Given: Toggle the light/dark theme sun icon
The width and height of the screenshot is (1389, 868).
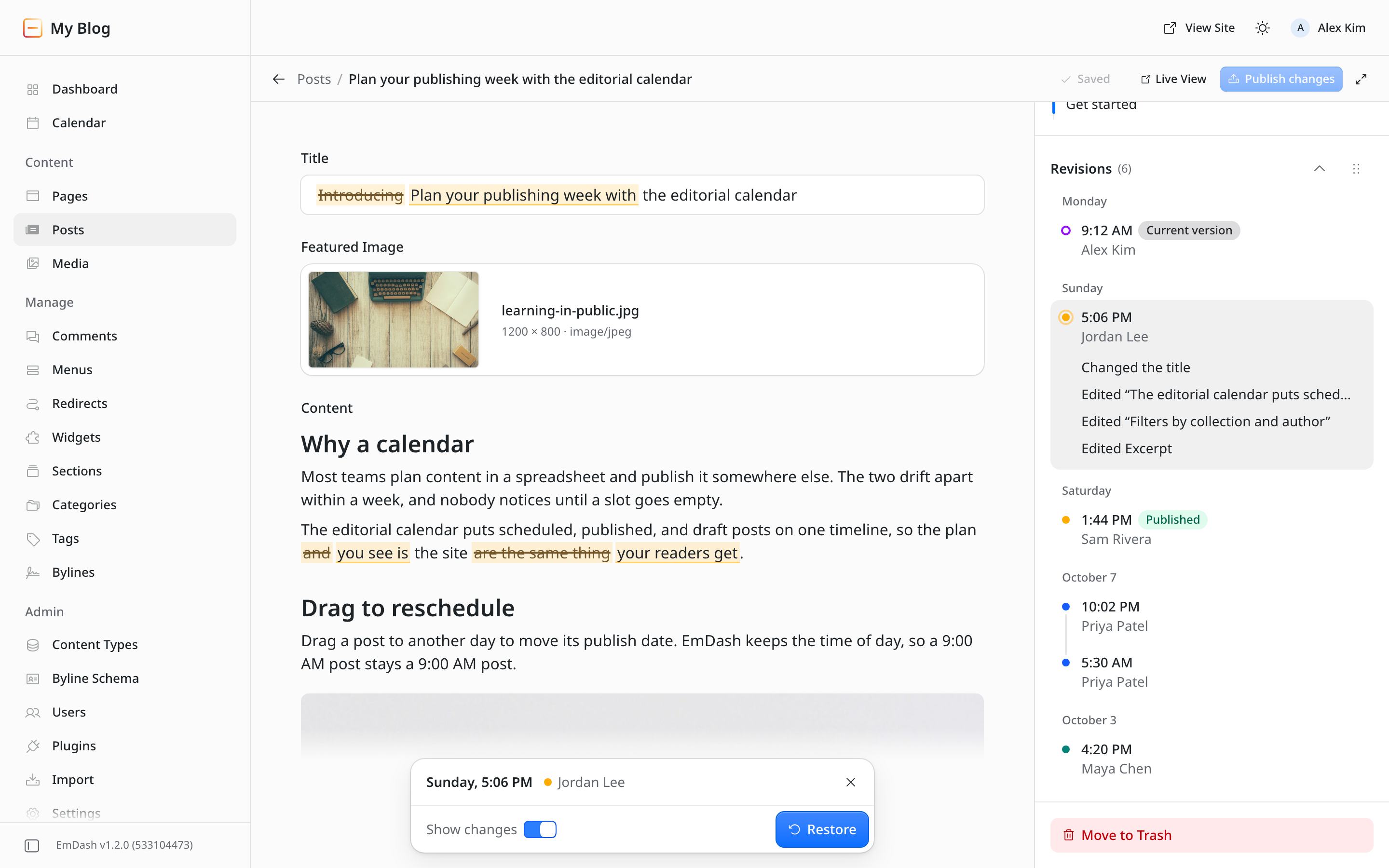Looking at the screenshot, I should coord(1262,27).
